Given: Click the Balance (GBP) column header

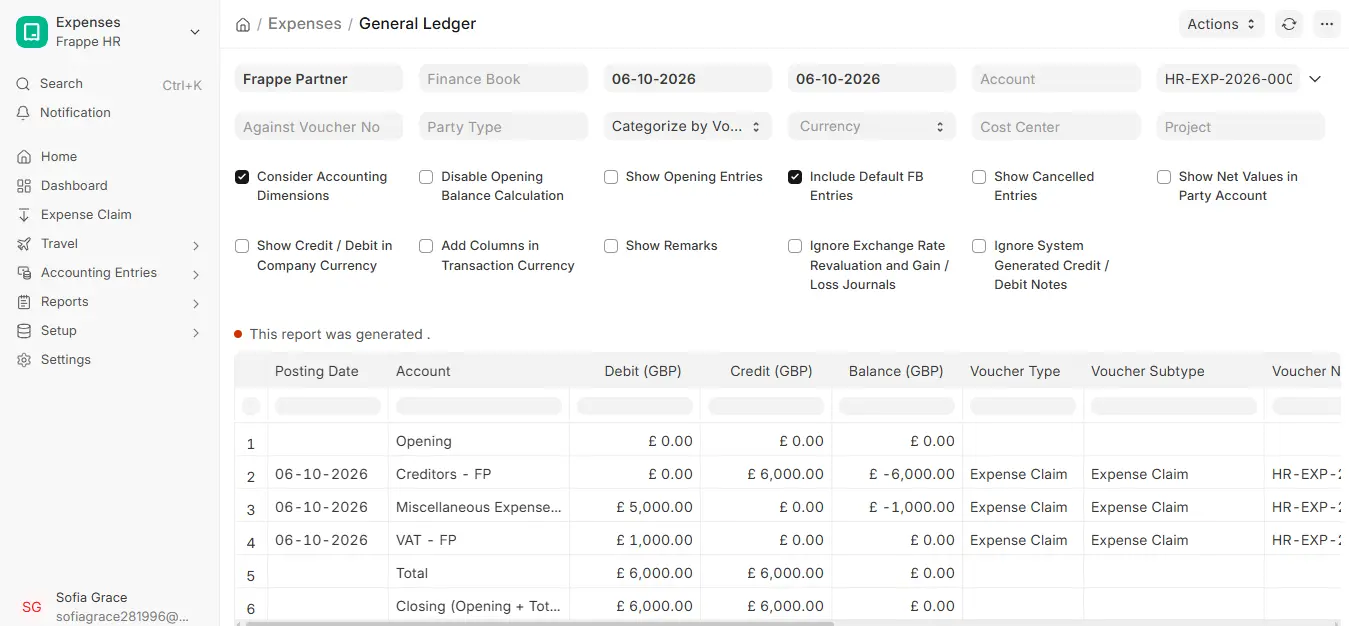Looking at the screenshot, I should [896, 371].
